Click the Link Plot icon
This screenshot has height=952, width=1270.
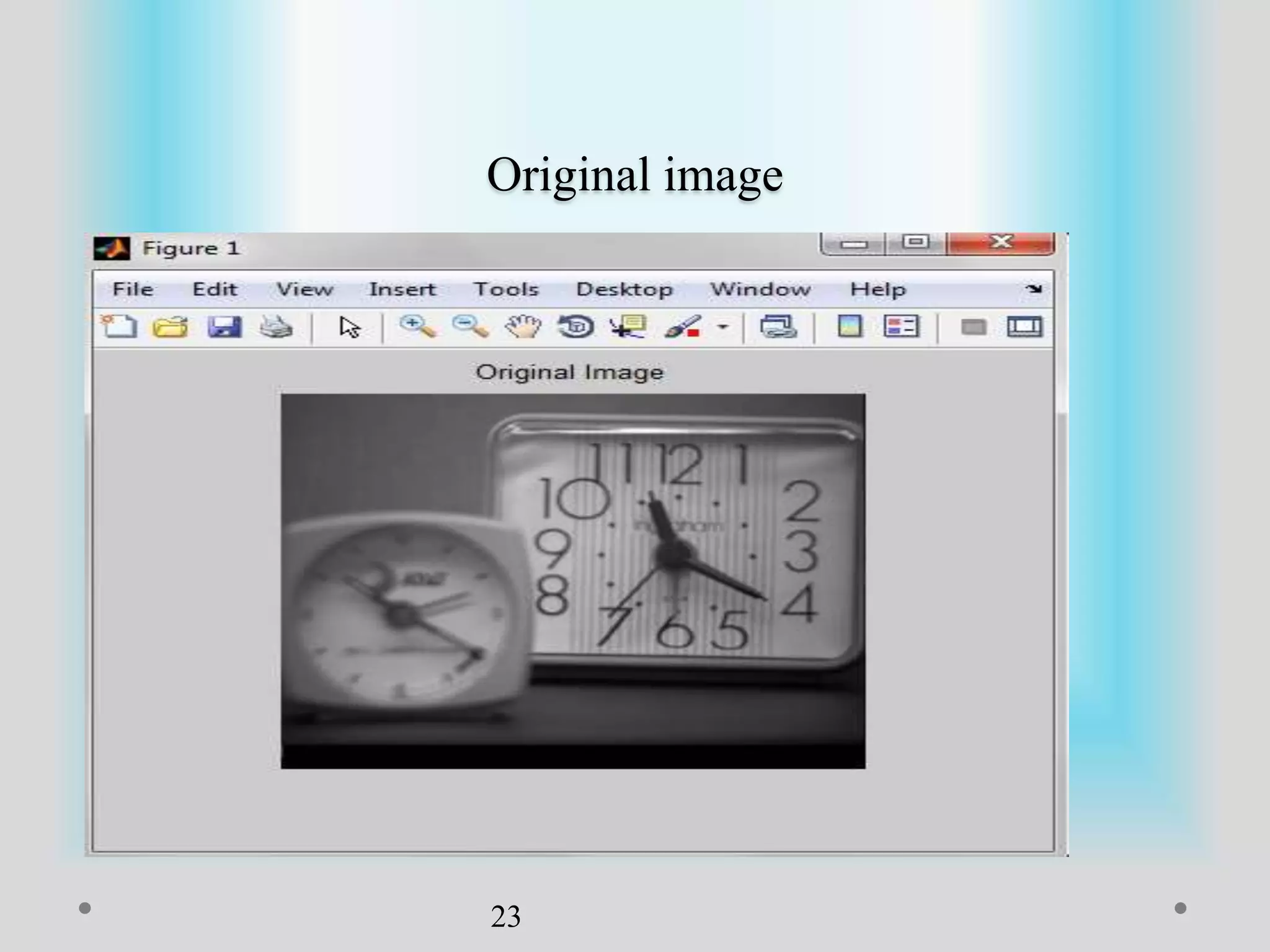tap(778, 326)
